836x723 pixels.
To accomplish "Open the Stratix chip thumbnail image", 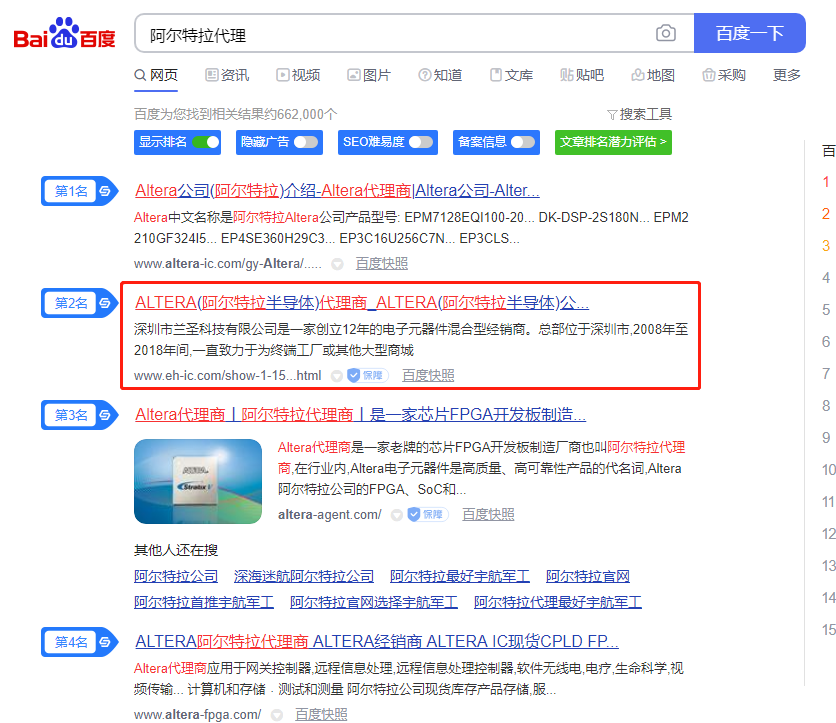I will point(198,481).
